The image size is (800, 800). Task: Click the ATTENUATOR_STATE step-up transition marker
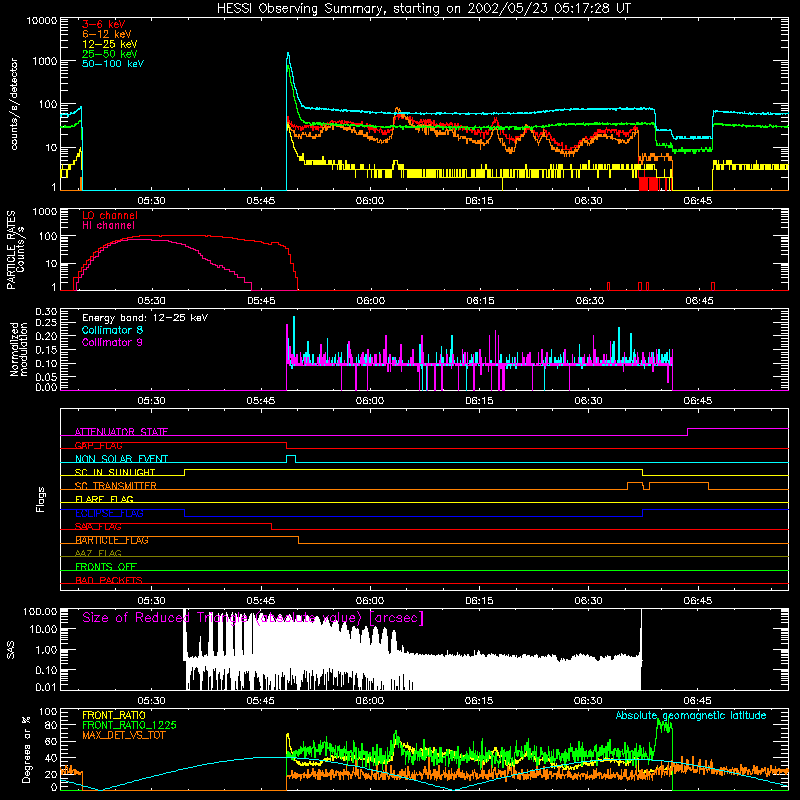coord(687,432)
